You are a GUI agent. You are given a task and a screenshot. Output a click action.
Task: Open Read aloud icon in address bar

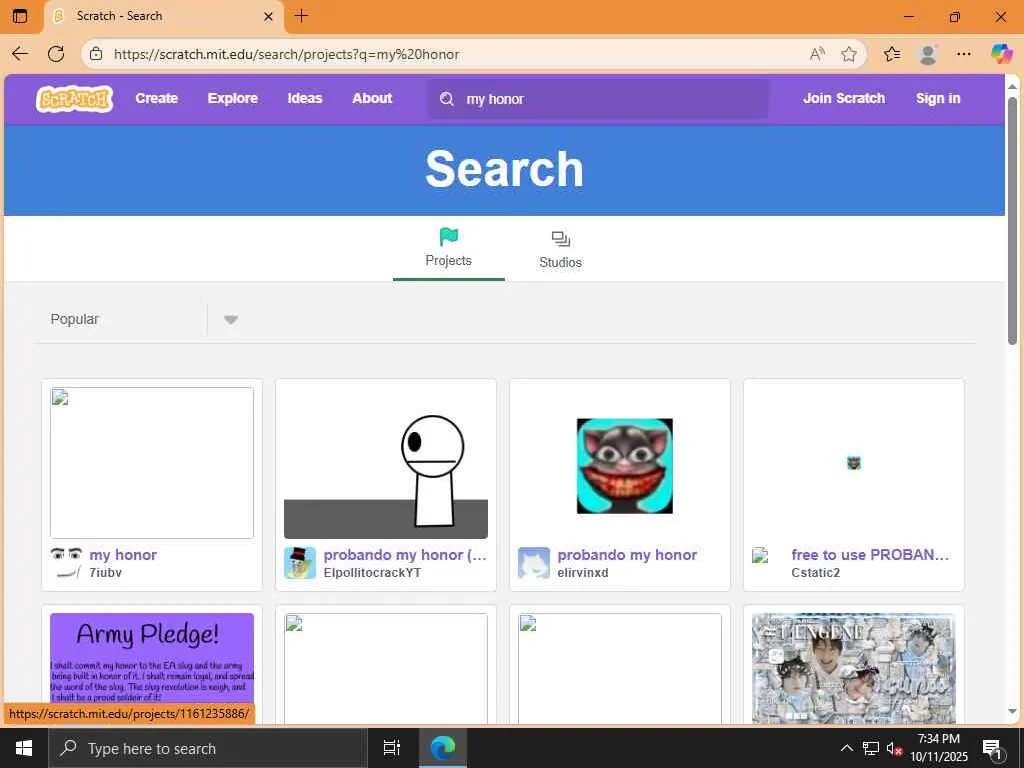click(817, 54)
